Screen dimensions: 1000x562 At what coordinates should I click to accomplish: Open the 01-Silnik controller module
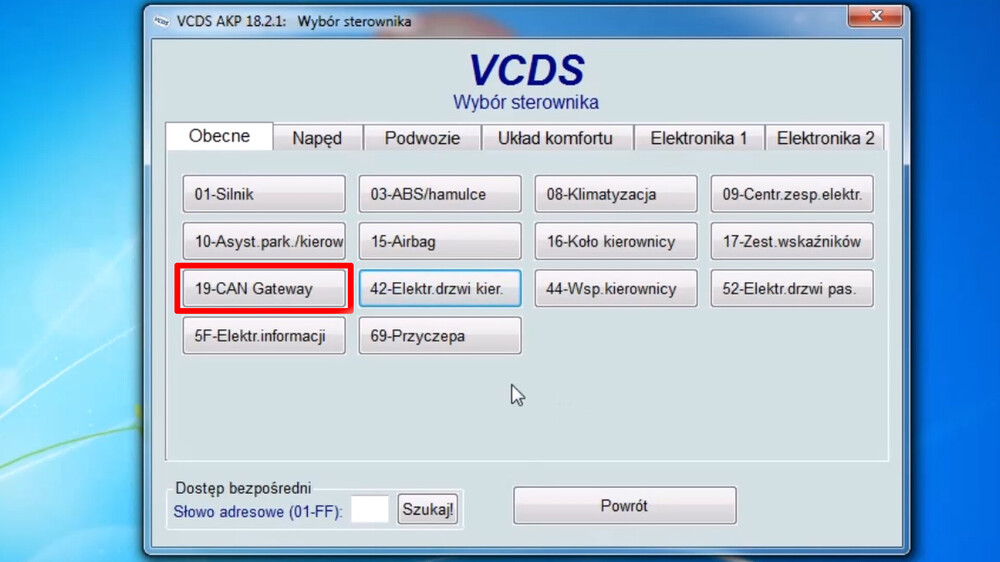(263, 194)
